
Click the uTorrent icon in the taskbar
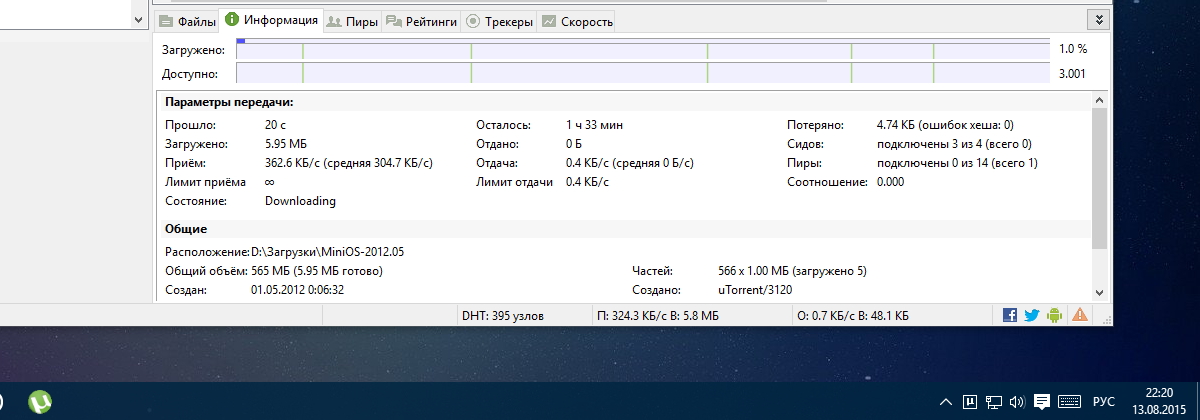pos(40,402)
